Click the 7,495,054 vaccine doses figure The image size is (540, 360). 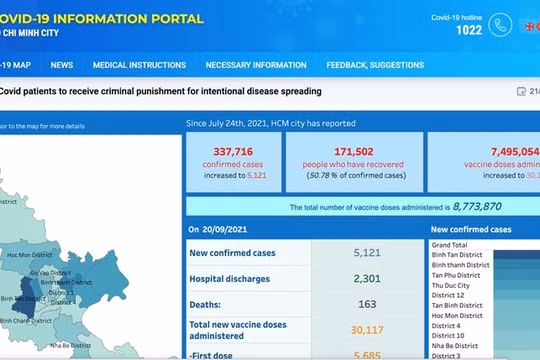tap(515, 152)
